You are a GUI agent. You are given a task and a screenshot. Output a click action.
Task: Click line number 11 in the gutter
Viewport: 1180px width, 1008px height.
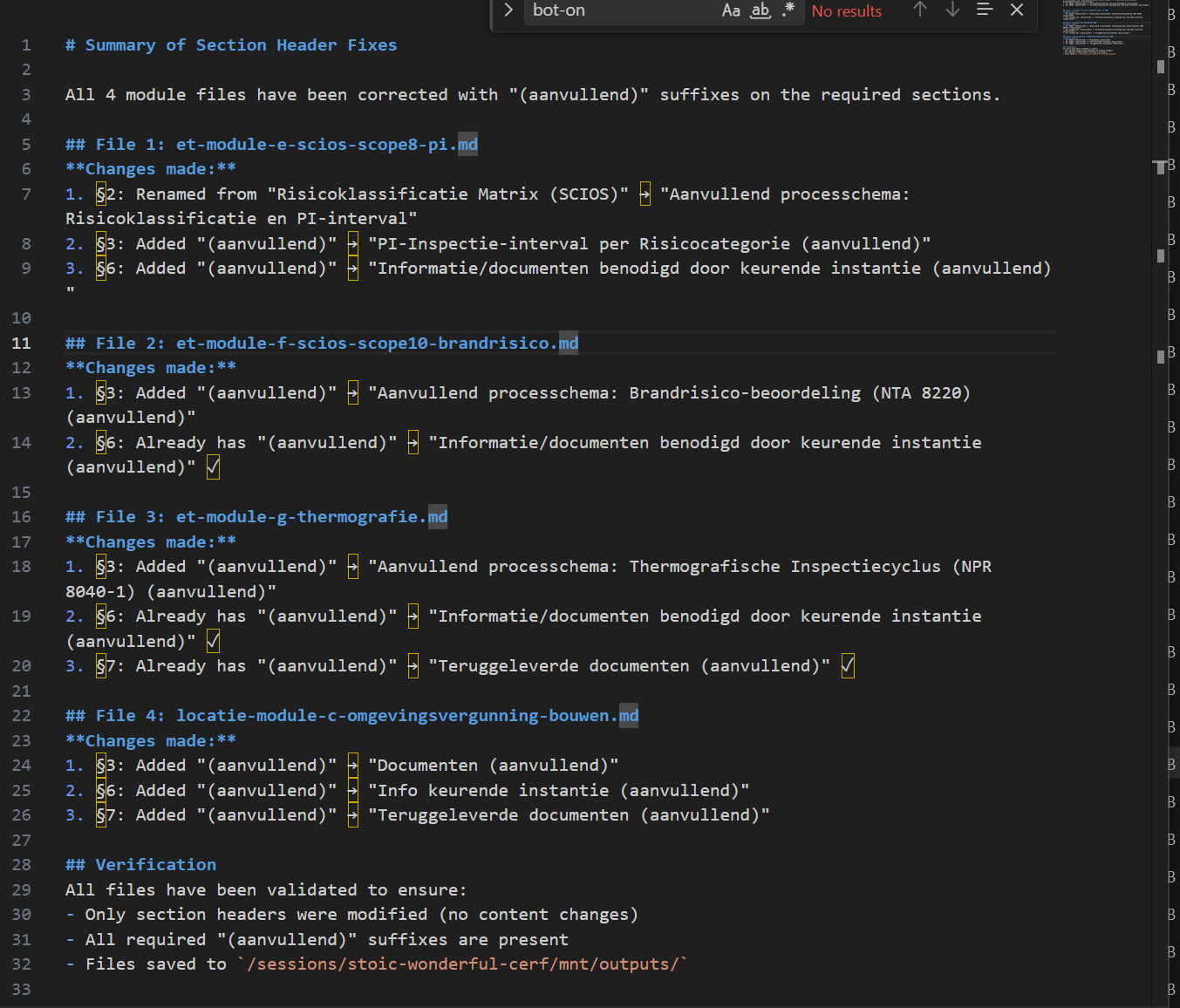click(x=22, y=344)
